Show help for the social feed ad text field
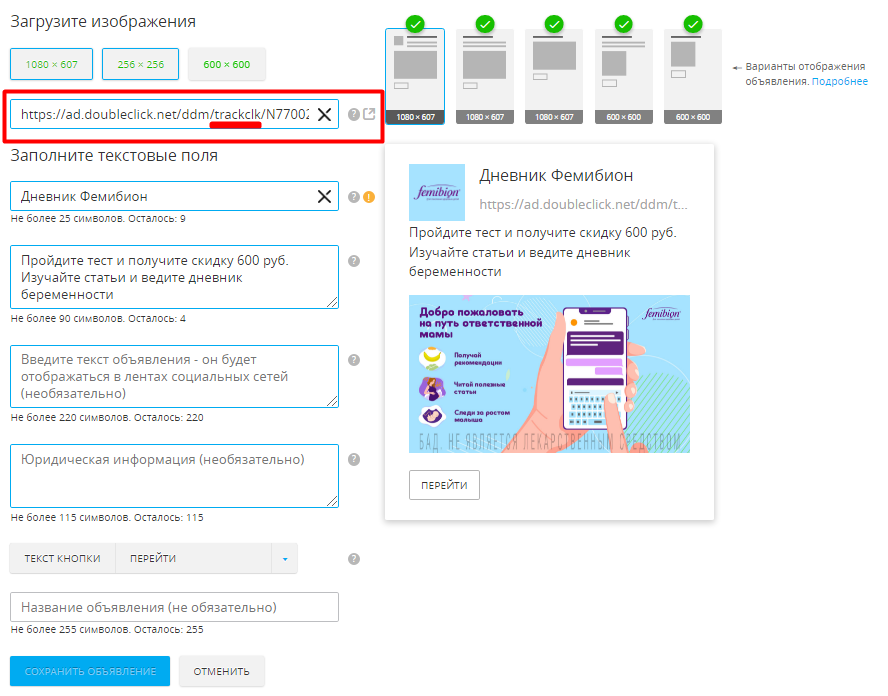The image size is (888, 696). [354, 360]
